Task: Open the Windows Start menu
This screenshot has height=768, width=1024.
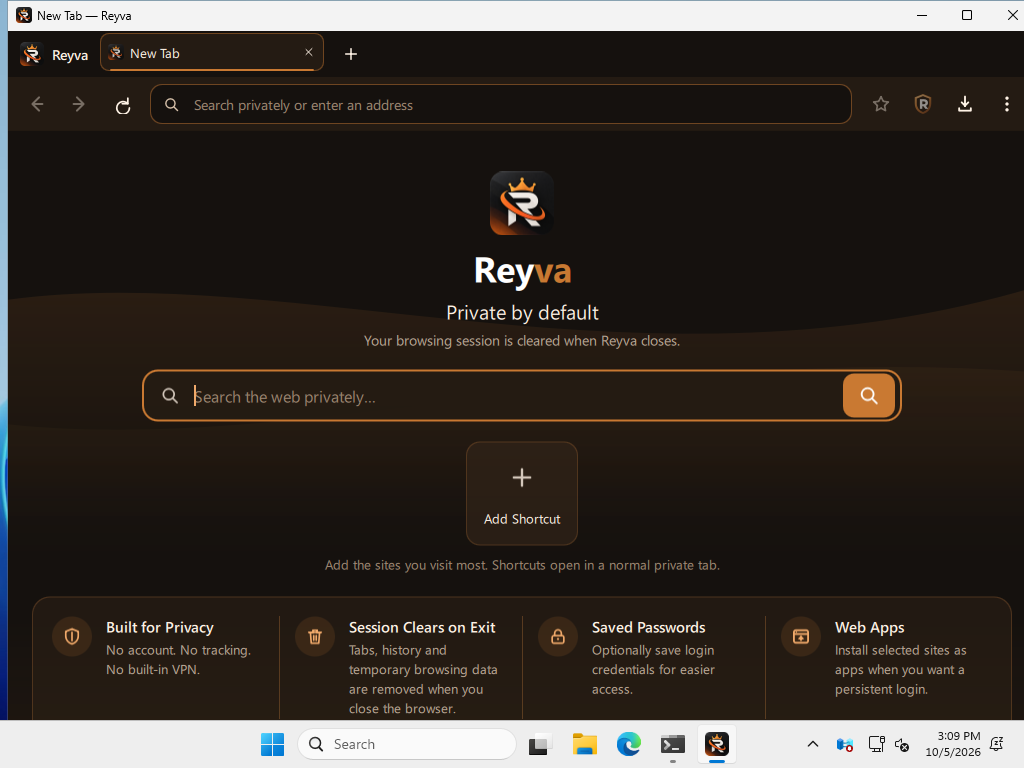Action: click(272, 744)
